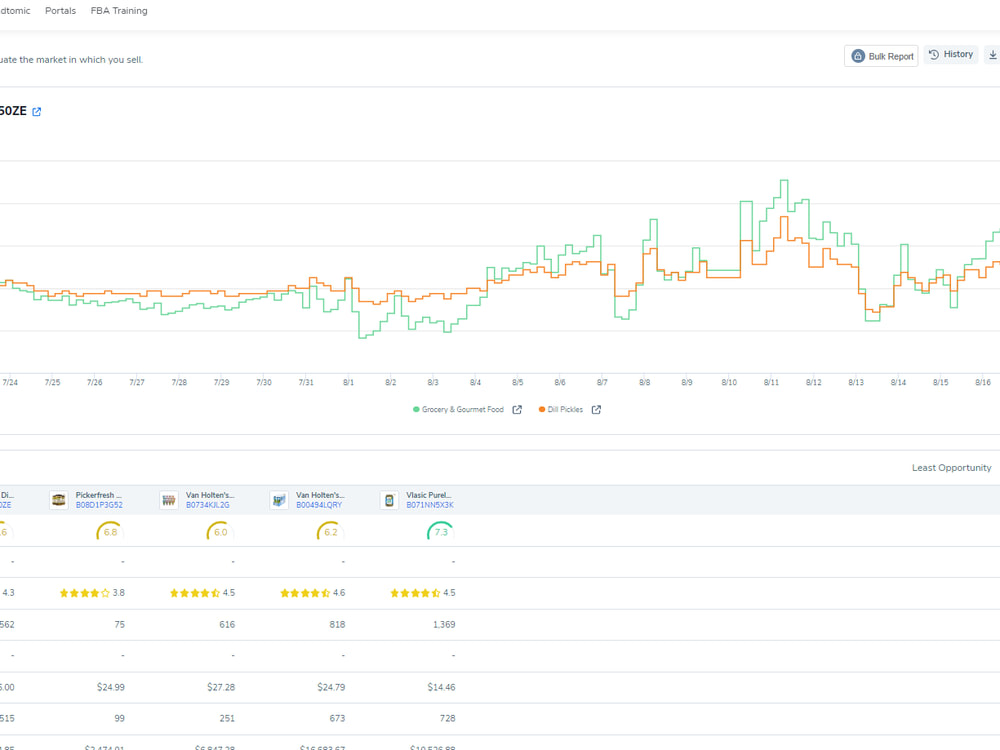Open ASIN link B0734KJL2G
The image size is (1000, 750).
coord(207,505)
